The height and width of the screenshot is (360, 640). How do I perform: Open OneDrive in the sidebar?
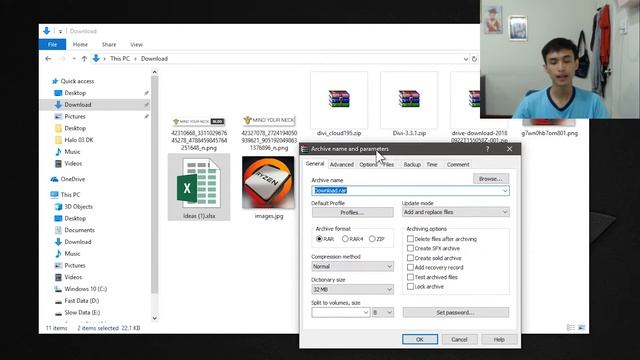(73, 179)
